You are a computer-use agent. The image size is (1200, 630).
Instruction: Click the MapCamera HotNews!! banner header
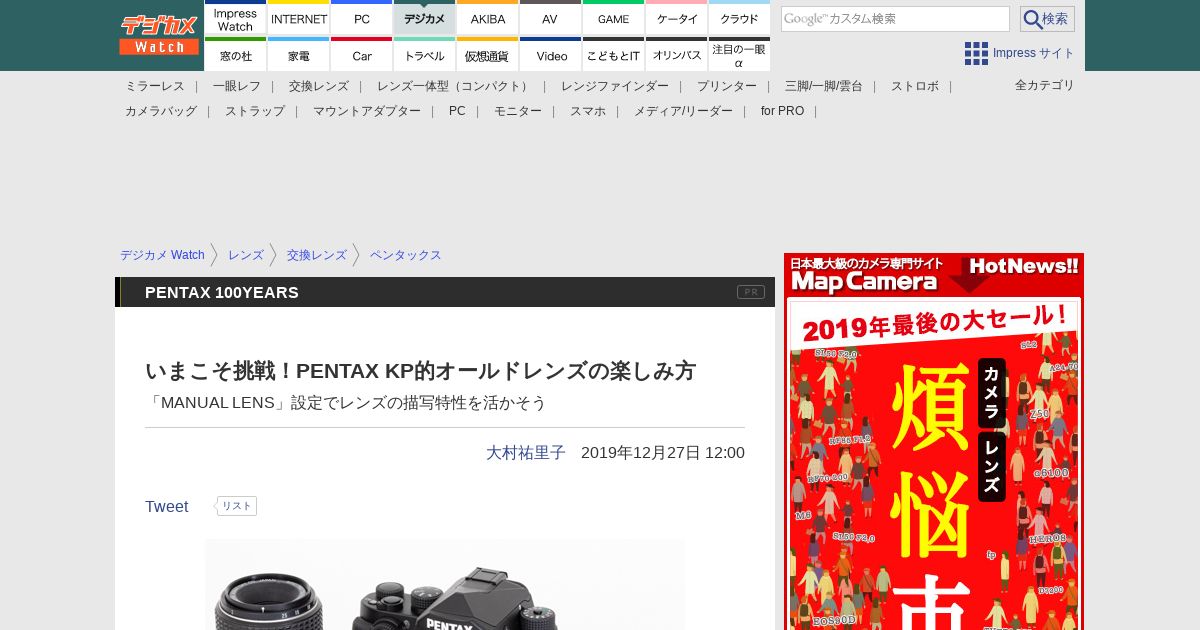pyautogui.click(x=934, y=275)
